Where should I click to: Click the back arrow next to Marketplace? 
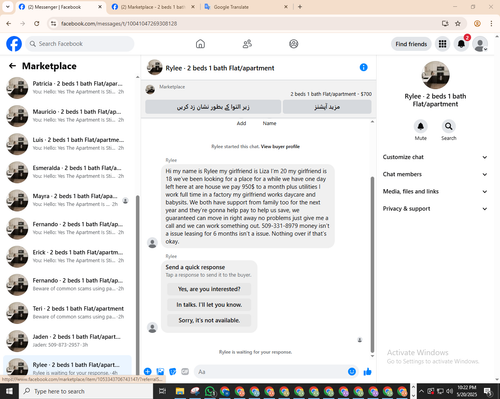(12, 66)
